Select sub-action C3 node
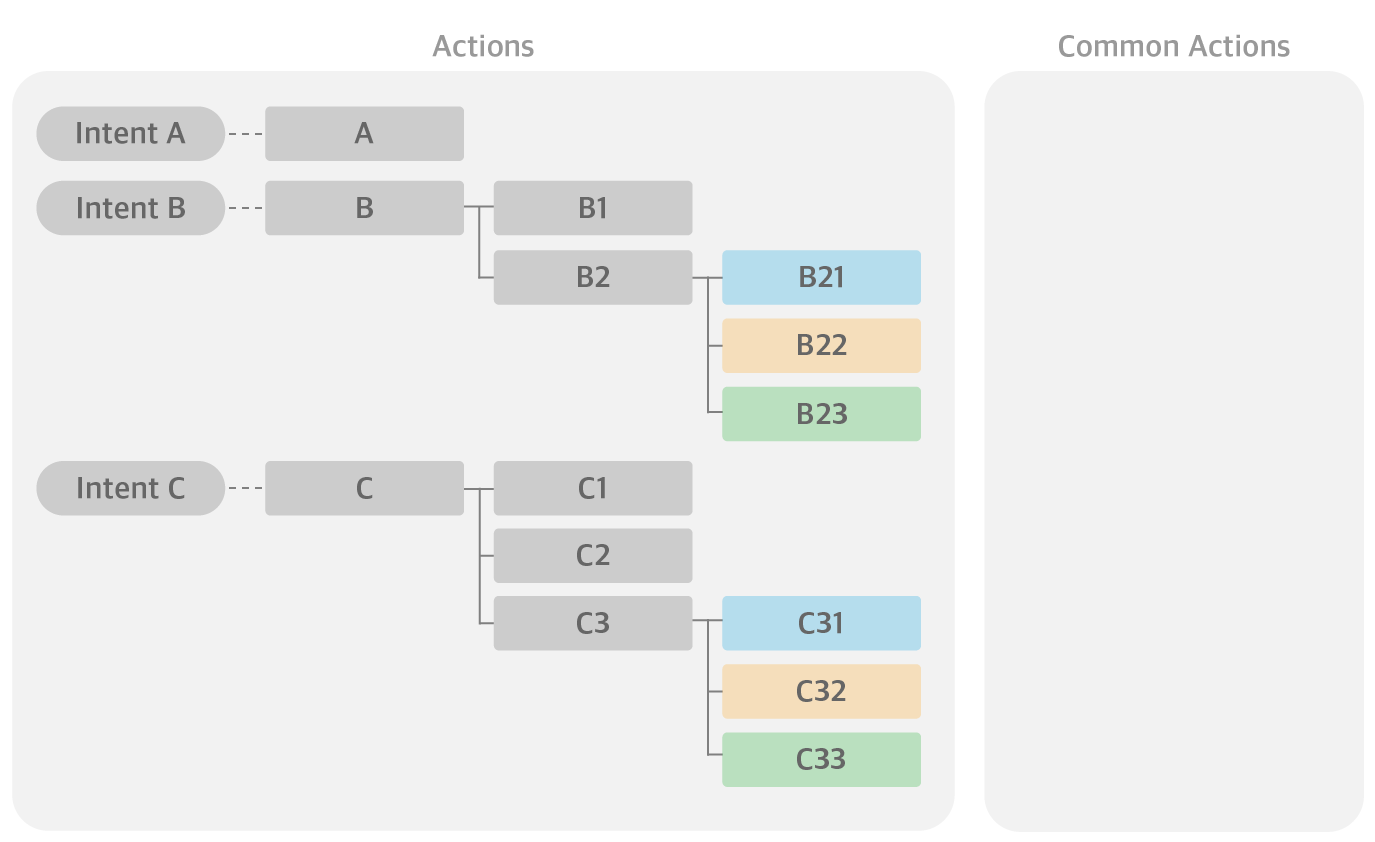1375x842 pixels. tap(593, 623)
